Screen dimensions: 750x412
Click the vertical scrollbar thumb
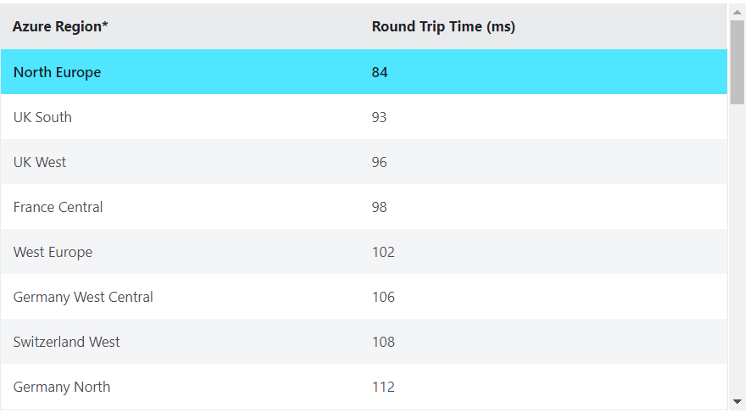[737, 62]
